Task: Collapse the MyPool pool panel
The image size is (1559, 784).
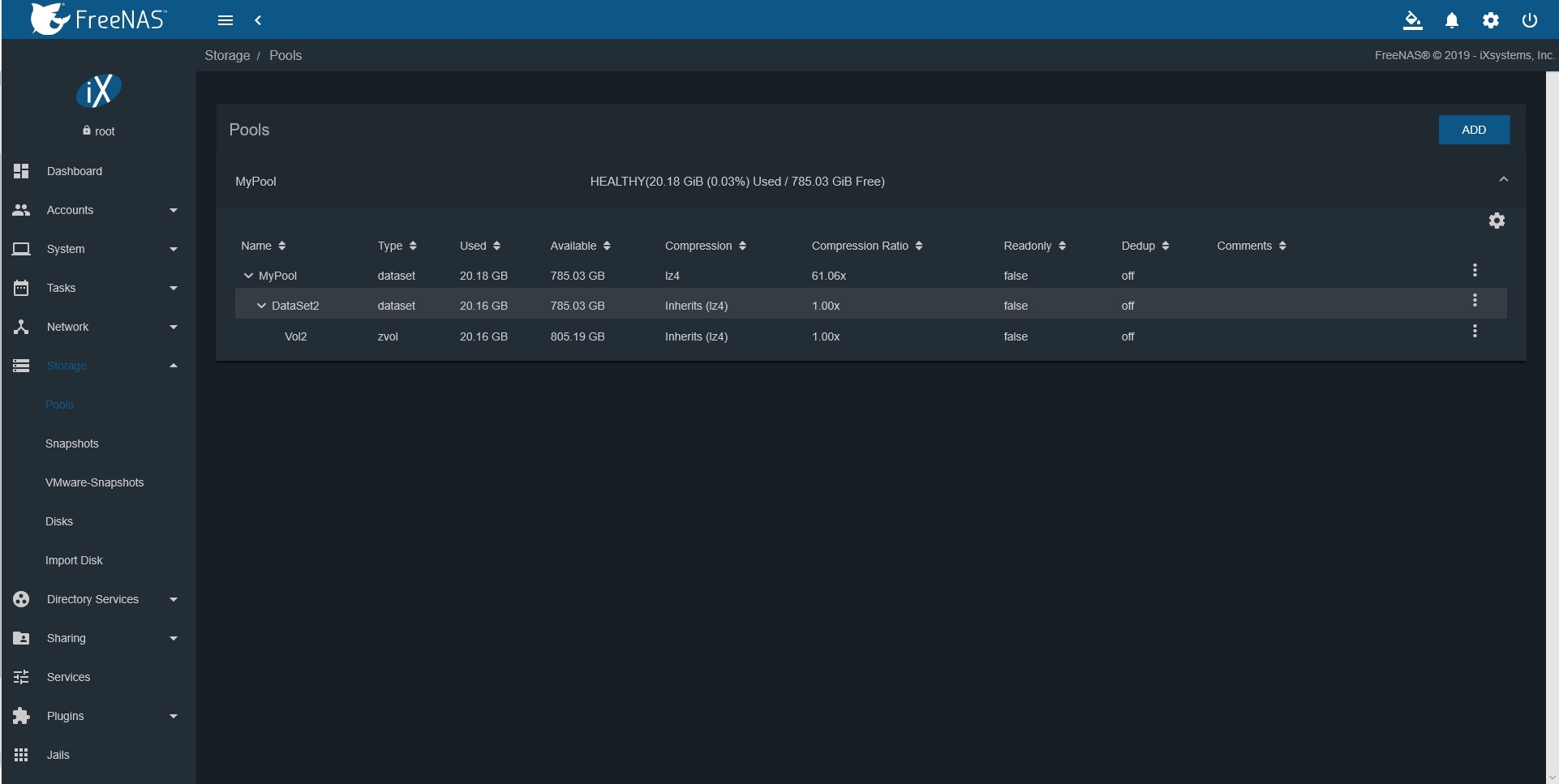Action: click(1503, 178)
